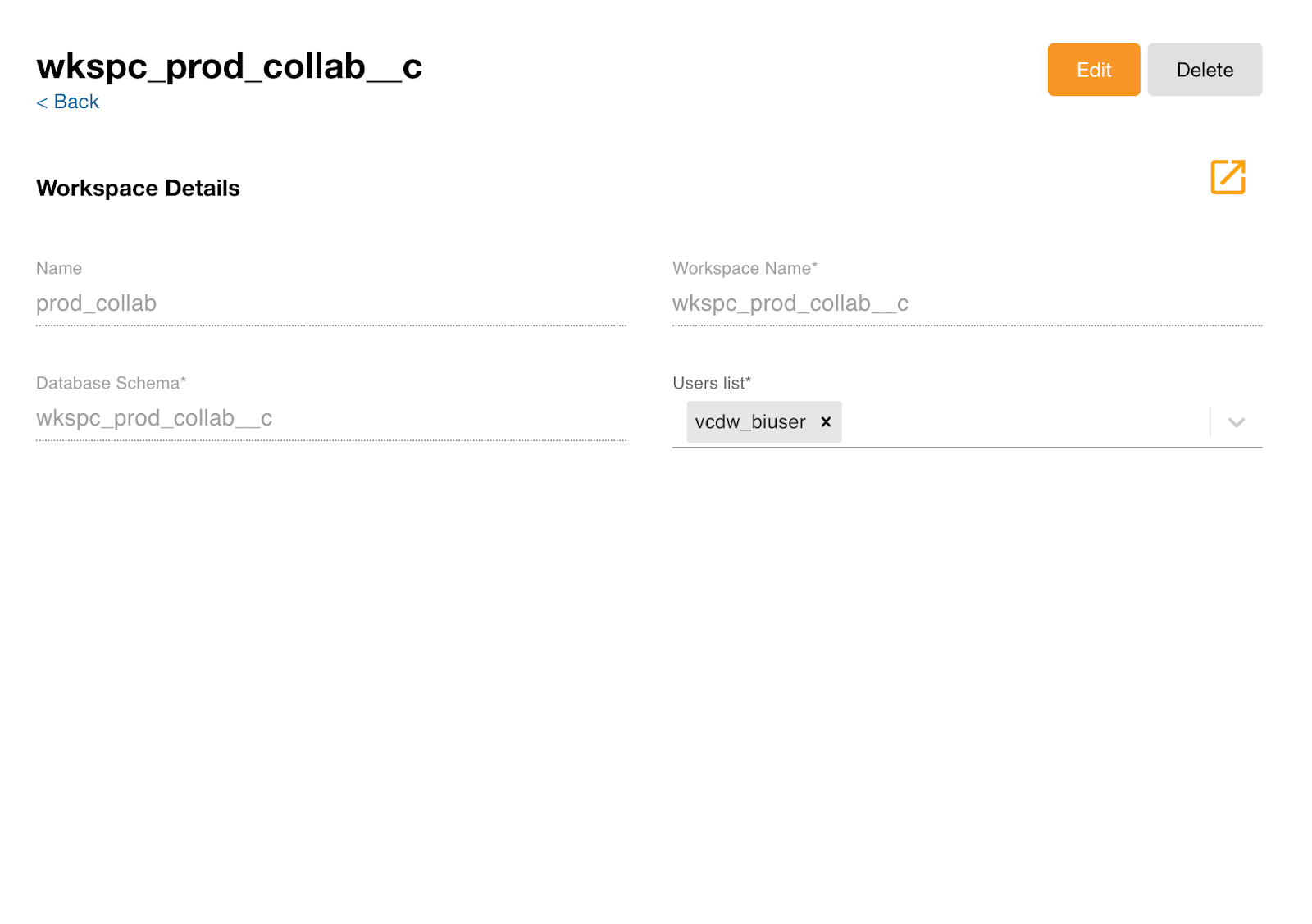Click the wkspc_prod_collab__c page title
1312x924 pixels.
(229, 66)
